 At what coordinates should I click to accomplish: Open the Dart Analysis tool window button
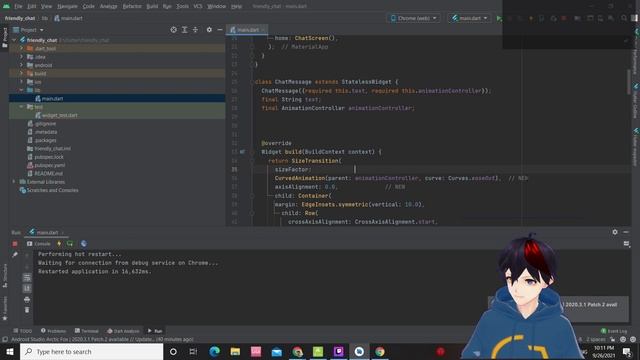pyautogui.click(x=123, y=331)
